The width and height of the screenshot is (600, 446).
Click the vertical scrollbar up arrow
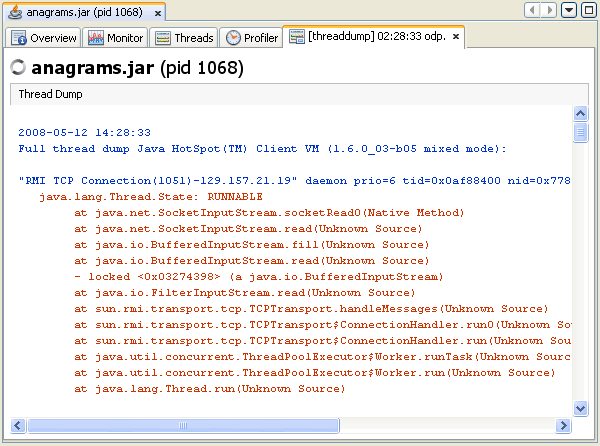point(580,116)
